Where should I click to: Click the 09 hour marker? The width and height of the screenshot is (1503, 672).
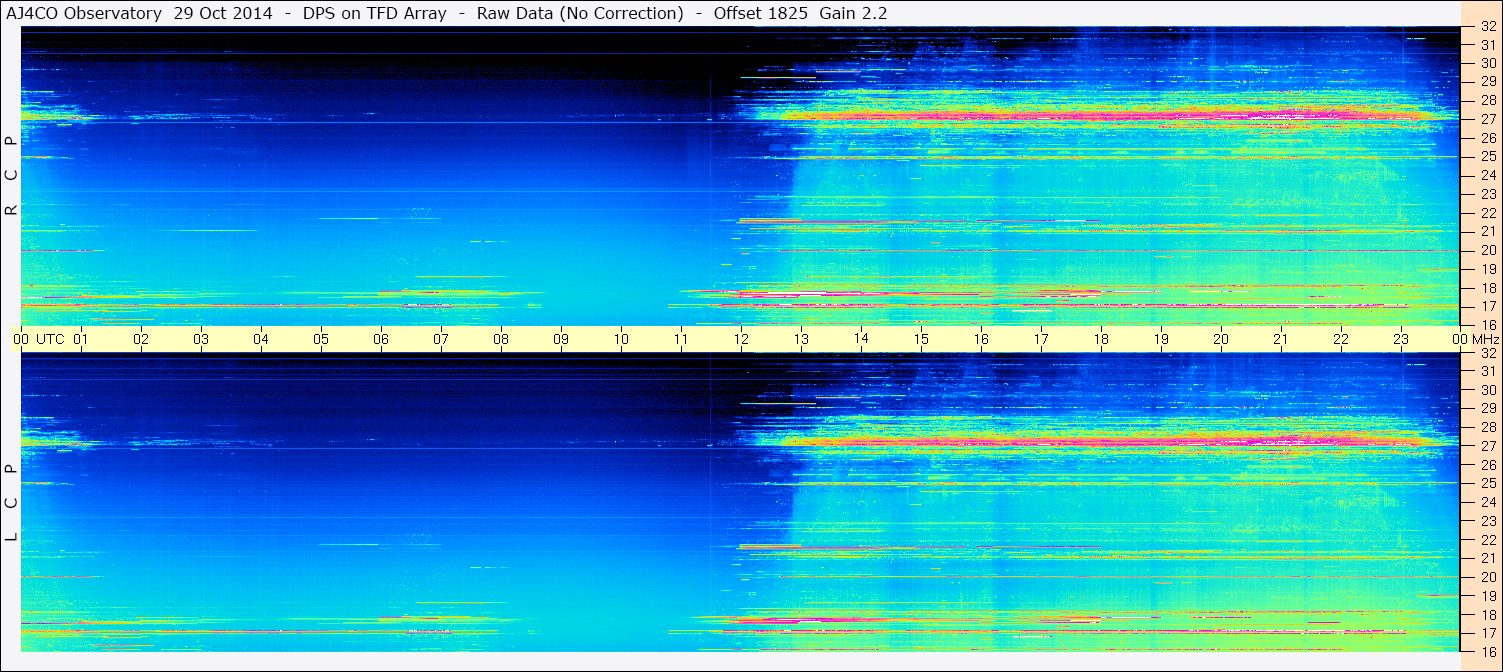[561, 339]
